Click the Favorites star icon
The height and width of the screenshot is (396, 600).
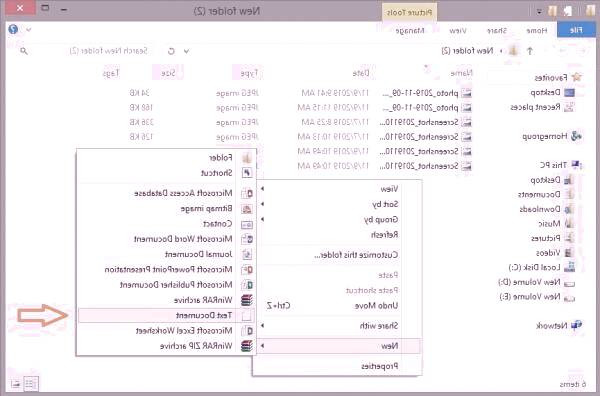576,77
